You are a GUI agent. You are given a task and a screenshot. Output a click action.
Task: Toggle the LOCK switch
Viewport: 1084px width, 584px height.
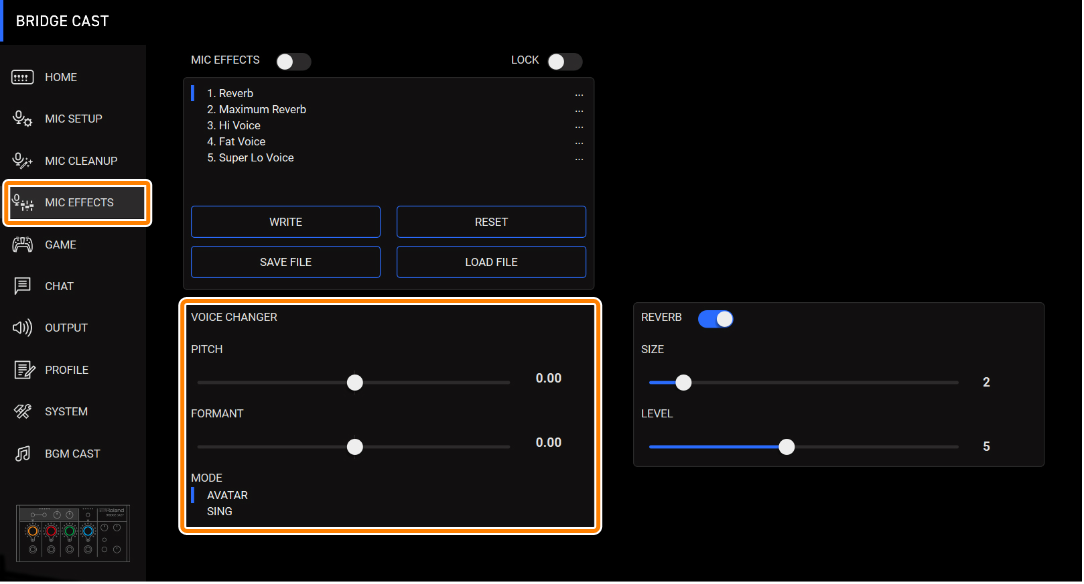click(565, 62)
